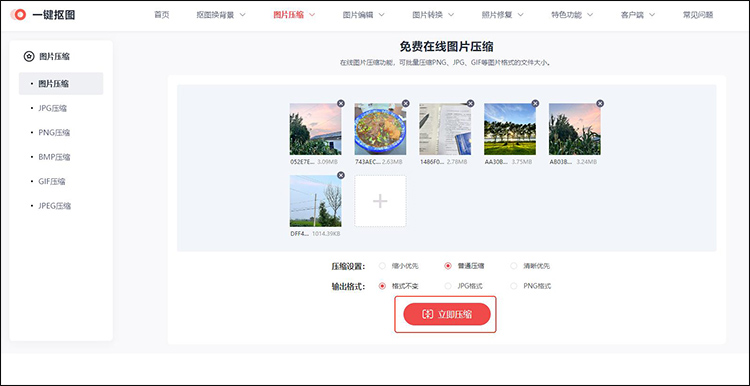Select 图片压缩 item in sidebar list
This screenshot has width=750, height=386.
[x=61, y=83]
